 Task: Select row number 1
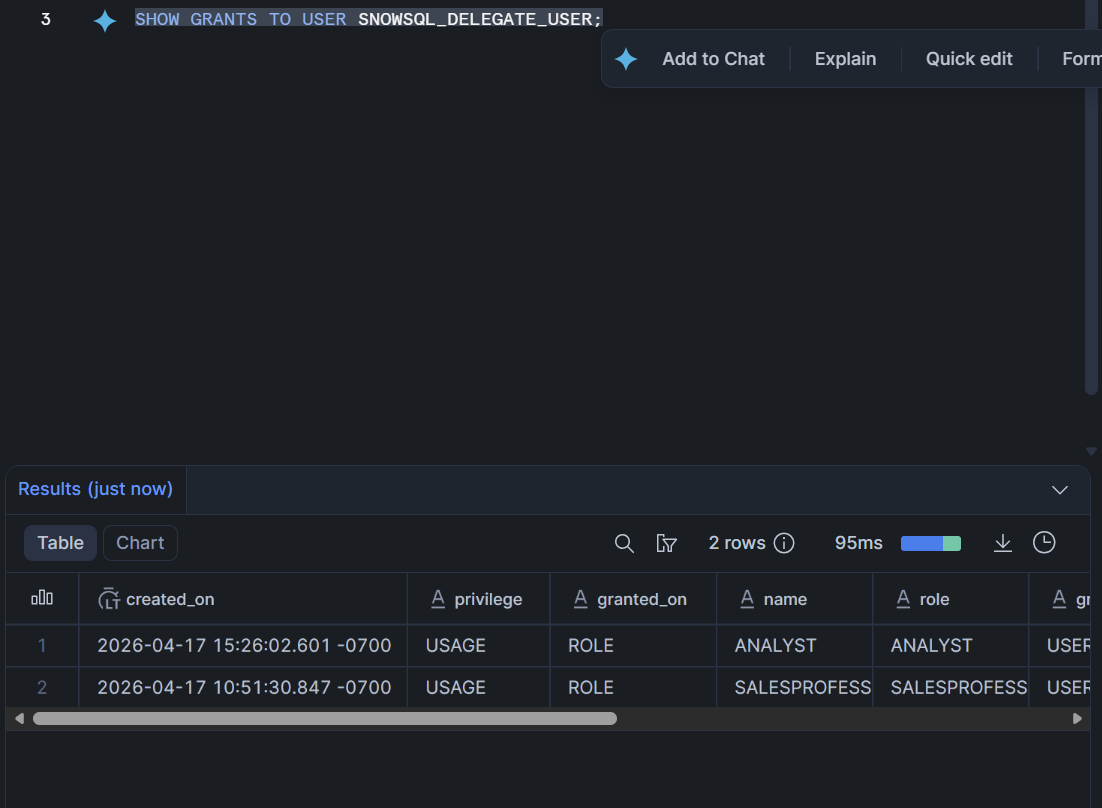coord(42,646)
